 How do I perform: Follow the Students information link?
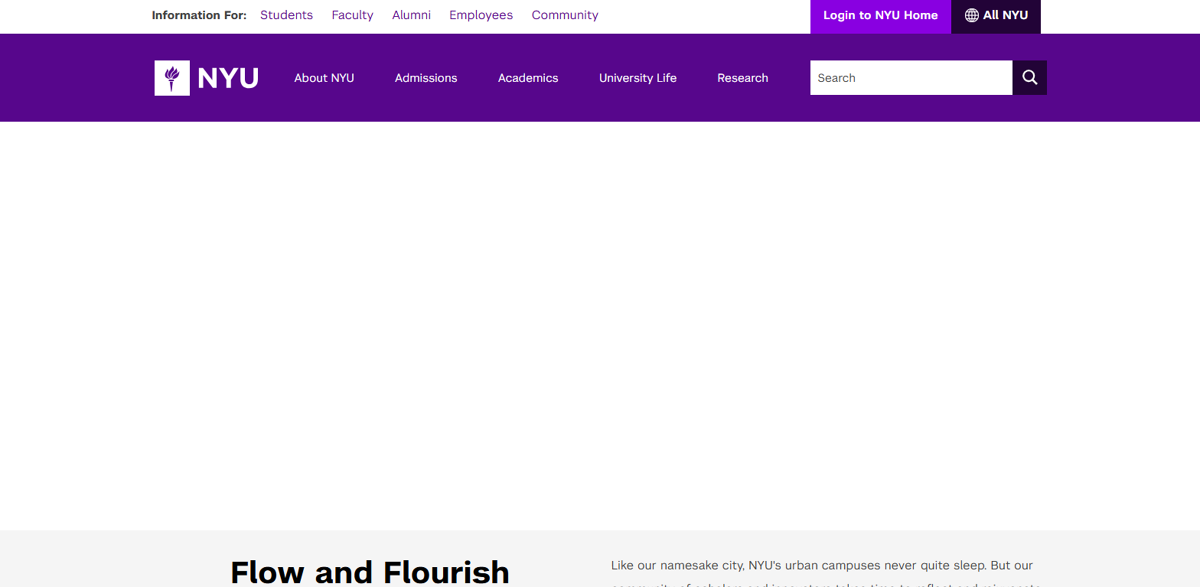pos(286,14)
